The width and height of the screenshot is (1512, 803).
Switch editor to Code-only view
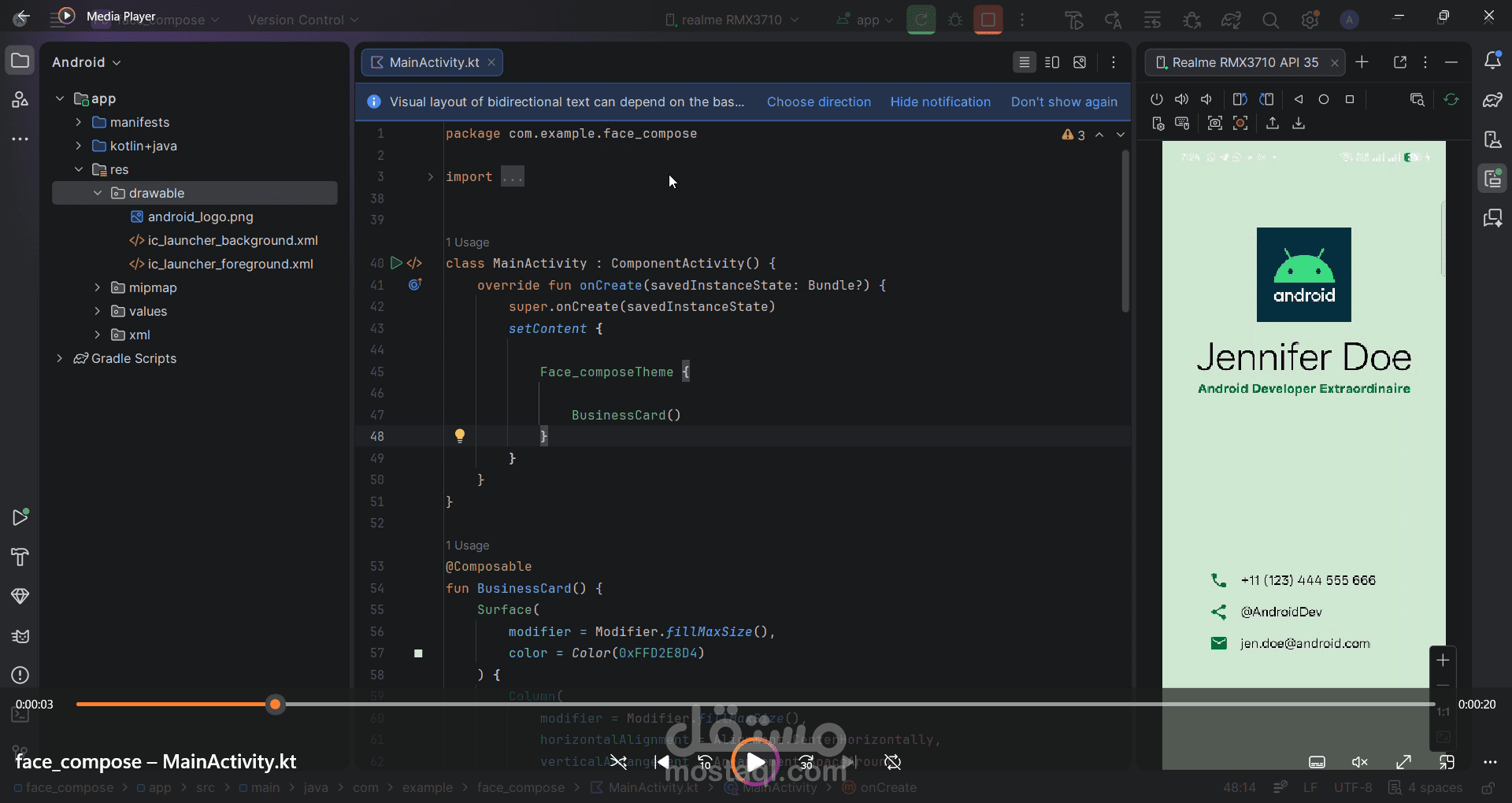click(x=1024, y=62)
